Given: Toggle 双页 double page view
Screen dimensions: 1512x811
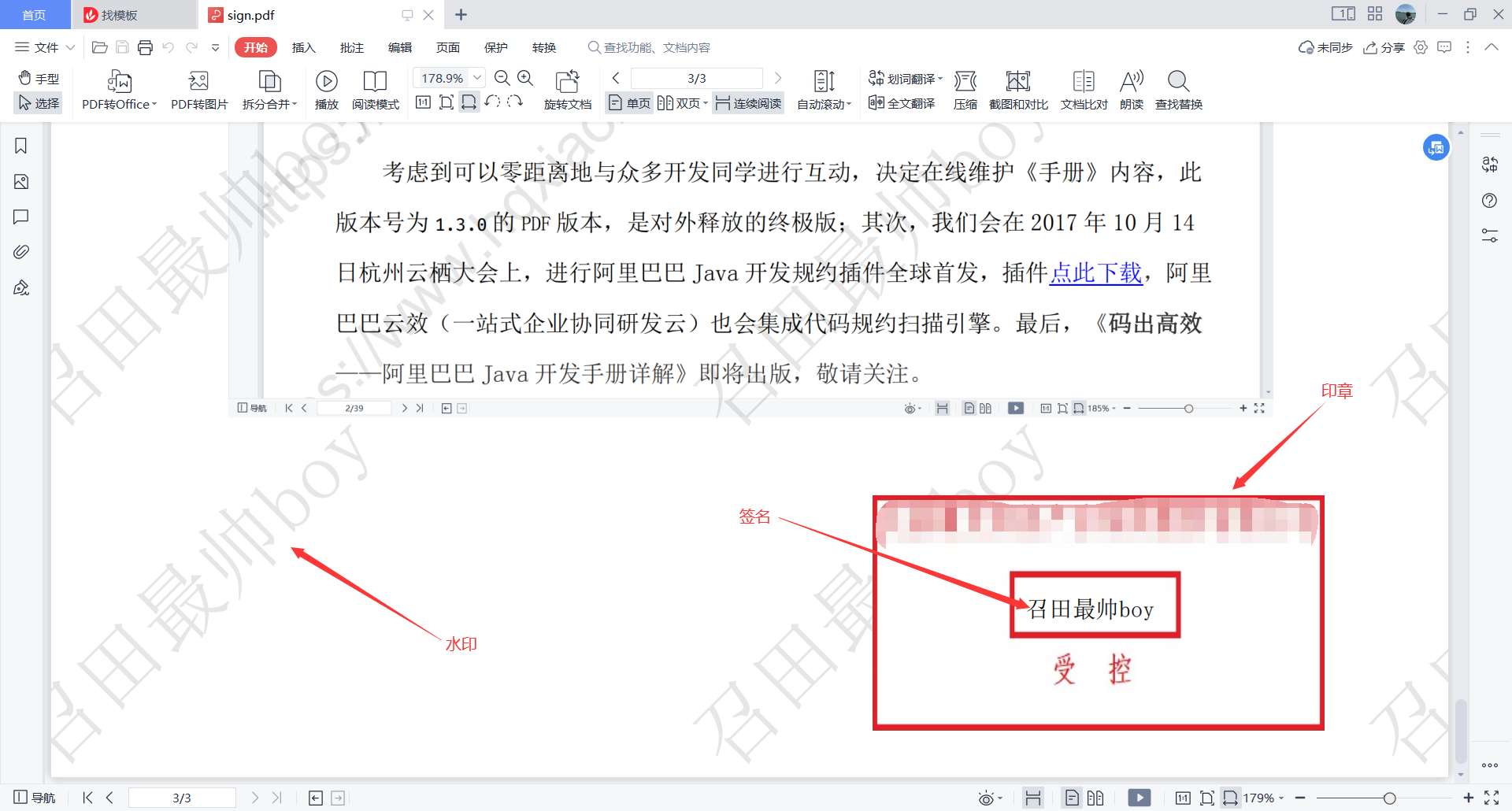Looking at the screenshot, I should pyautogui.click(x=683, y=103).
